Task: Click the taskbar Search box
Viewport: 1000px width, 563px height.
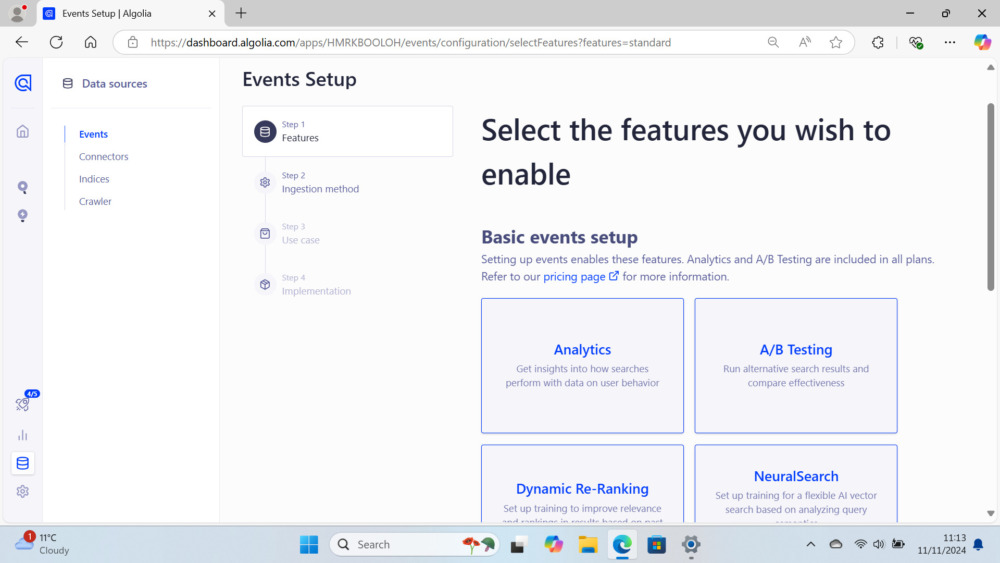Action: (415, 545)
